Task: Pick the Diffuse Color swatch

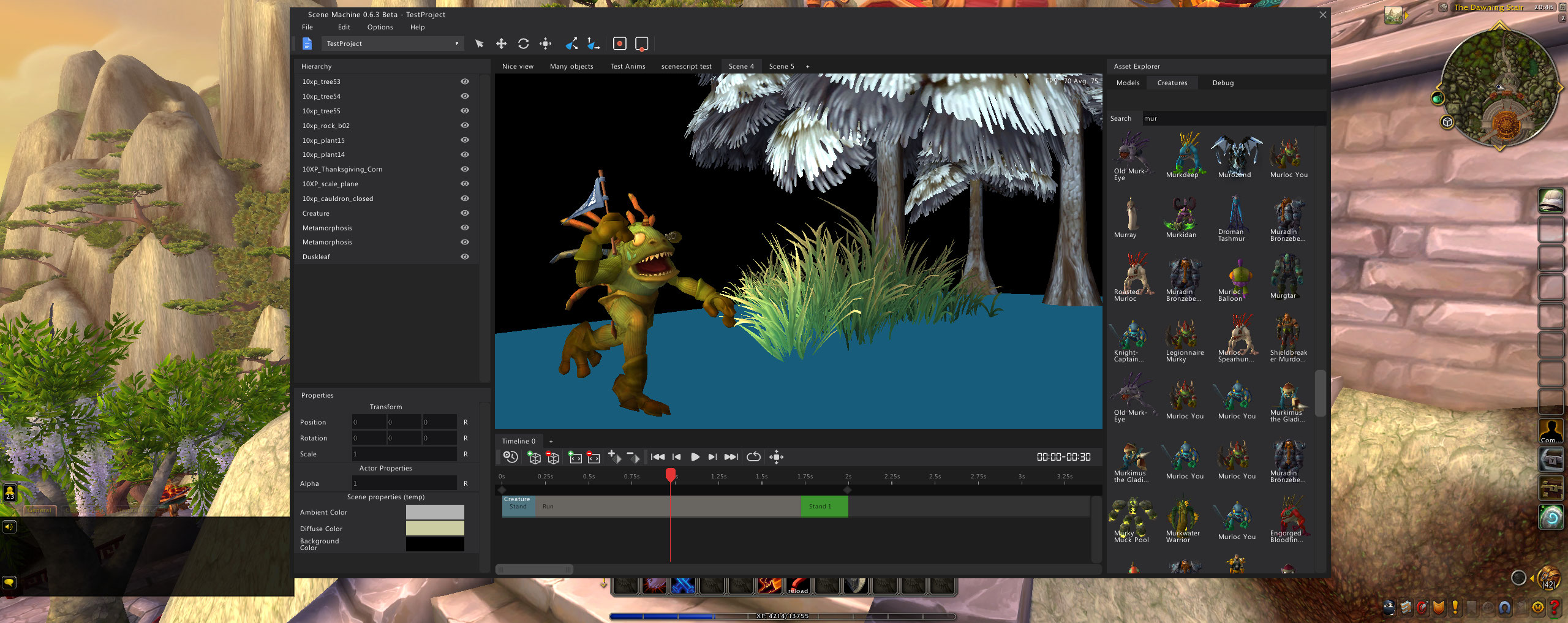Action: click(435, 528)
